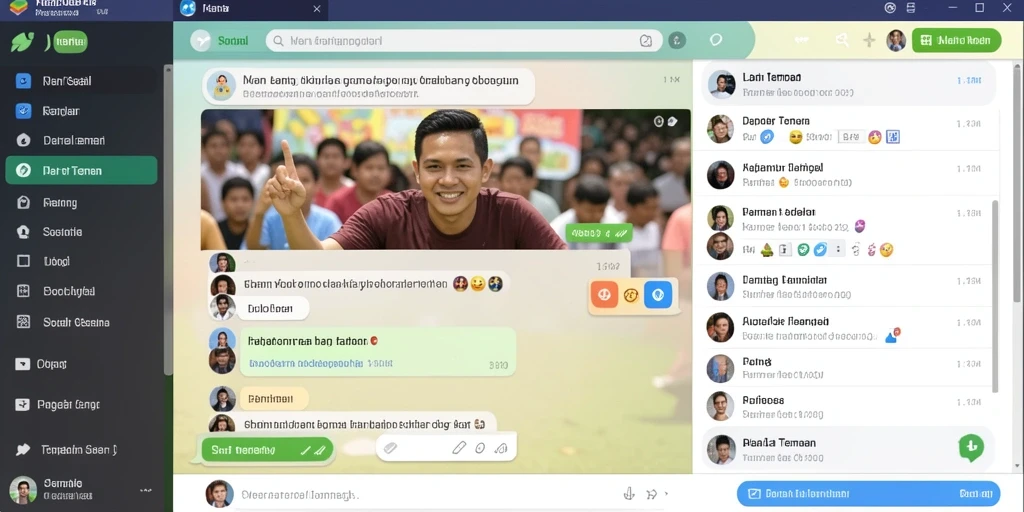
Task: Click the blue button with edit icon bottom right
Action: pyautogui.click(x=869, y=494)
